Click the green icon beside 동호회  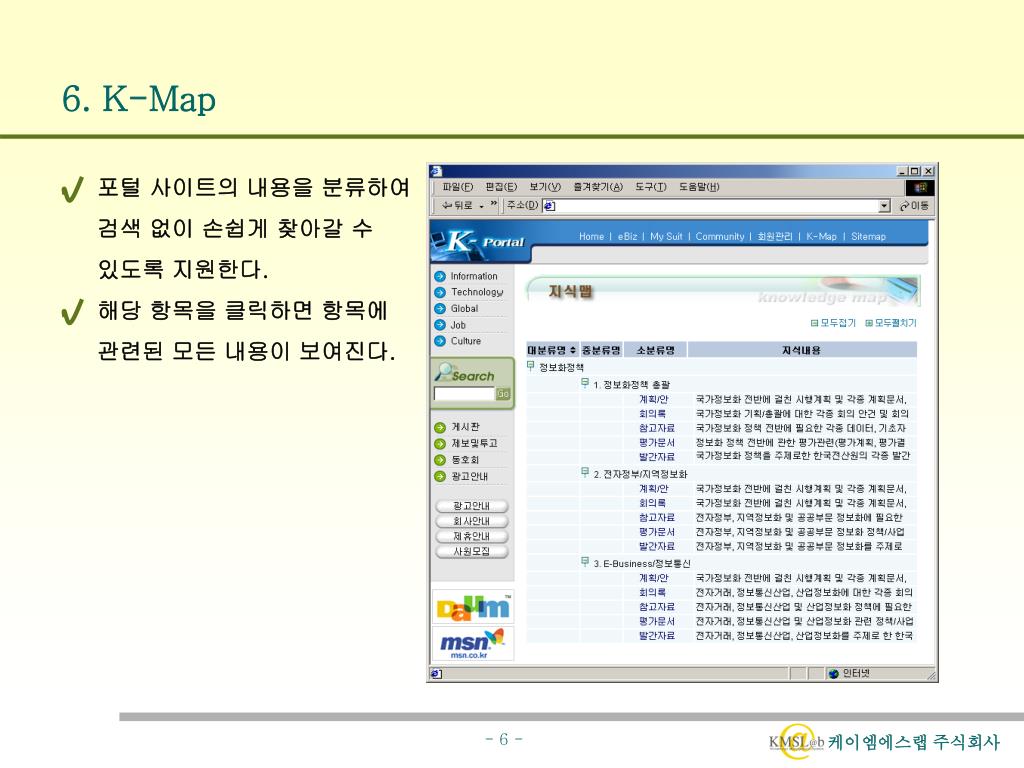440,460
